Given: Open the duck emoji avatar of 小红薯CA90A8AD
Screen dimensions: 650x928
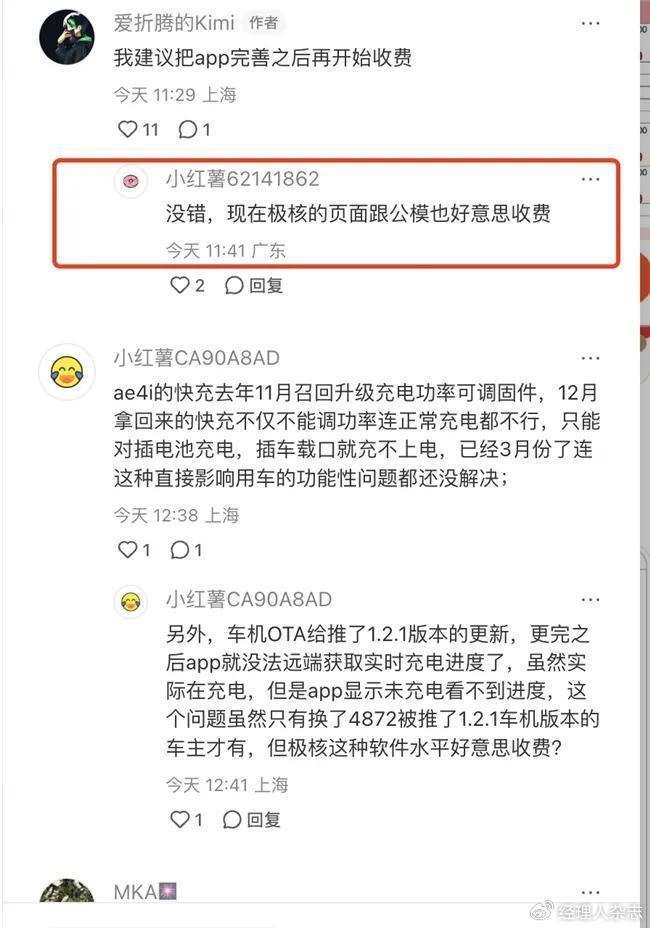Looking at the screenshot, I should [x=66, y=372].
